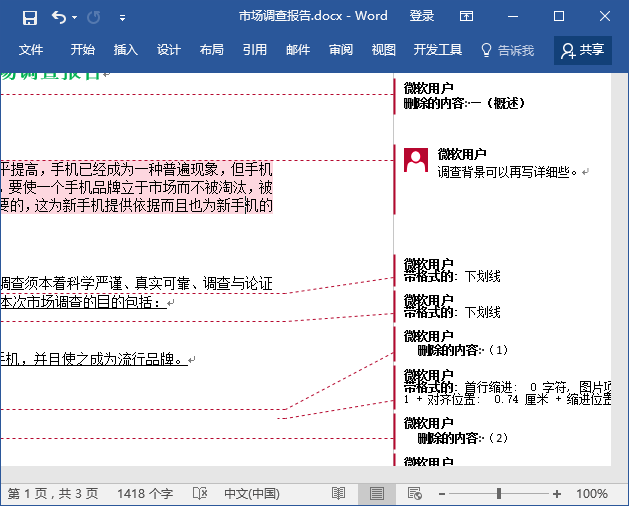Save the document with the floppy icon
The width and height of the screenshot is (629, 506).
click(x=30, y=17)
